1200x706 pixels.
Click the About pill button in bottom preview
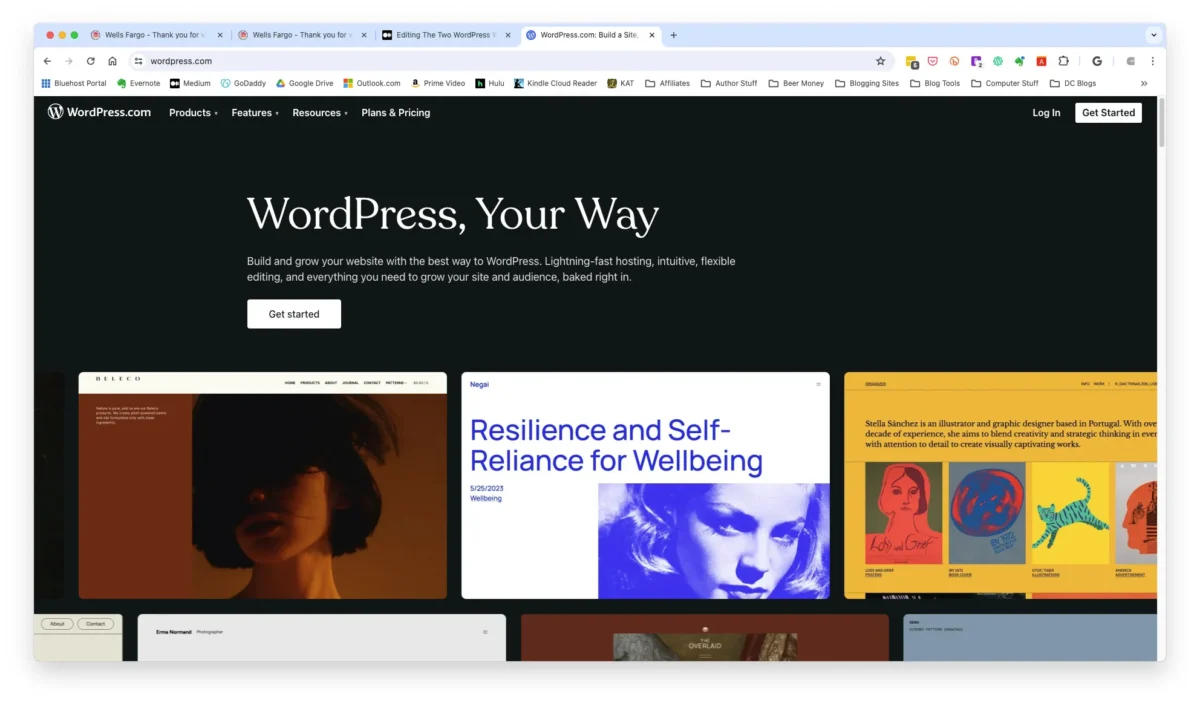(x=57, y=623)
